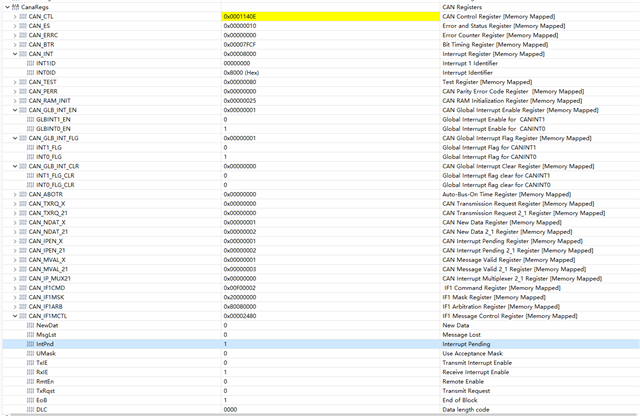Select the CAN_IF1ARB value 0x80080000
Viewport: 640px width, 416px height.
[240, 307]
